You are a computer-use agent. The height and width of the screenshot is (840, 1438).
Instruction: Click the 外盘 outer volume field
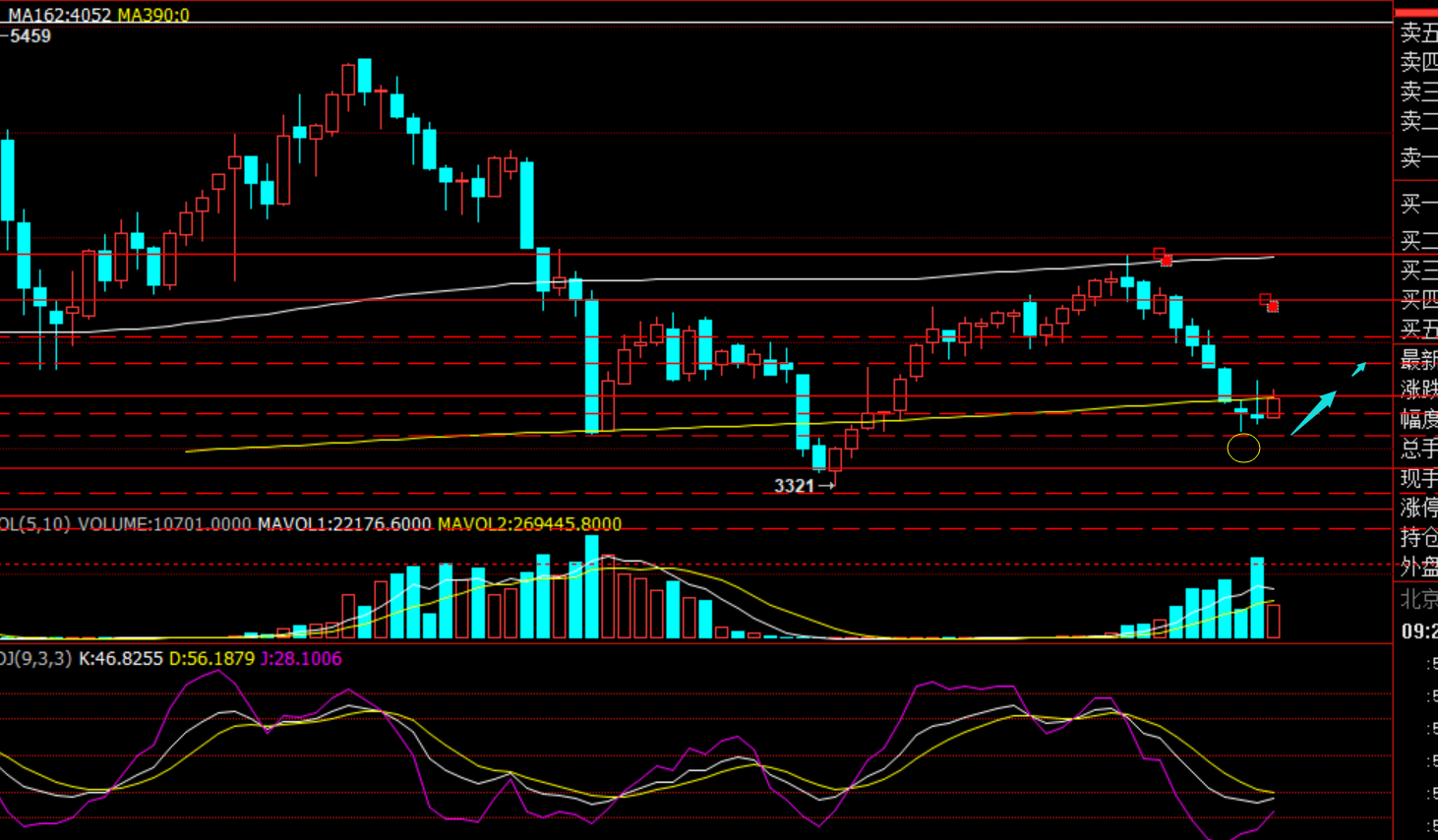point(1418,567)
